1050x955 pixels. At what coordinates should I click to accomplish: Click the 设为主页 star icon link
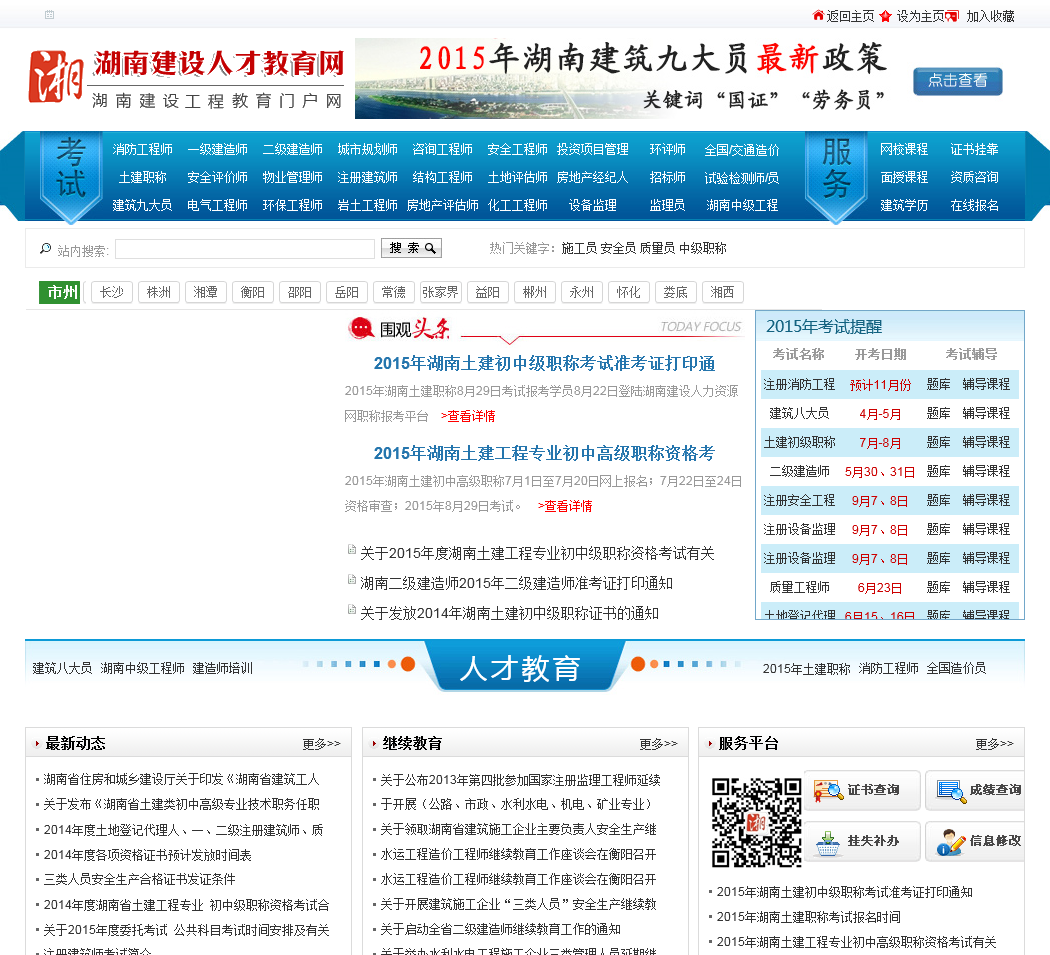tap(911, 16)
